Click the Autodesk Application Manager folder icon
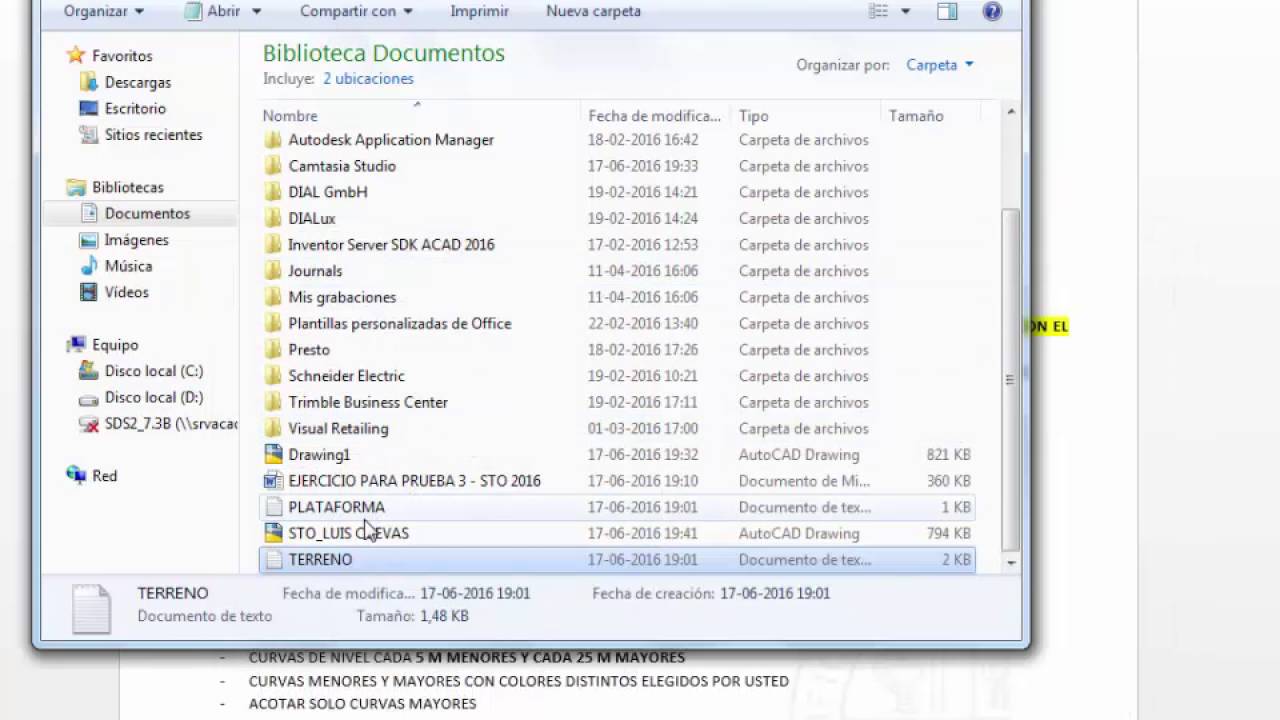The height and width of the screenshot is (720, 1280). tap(273, 140)
